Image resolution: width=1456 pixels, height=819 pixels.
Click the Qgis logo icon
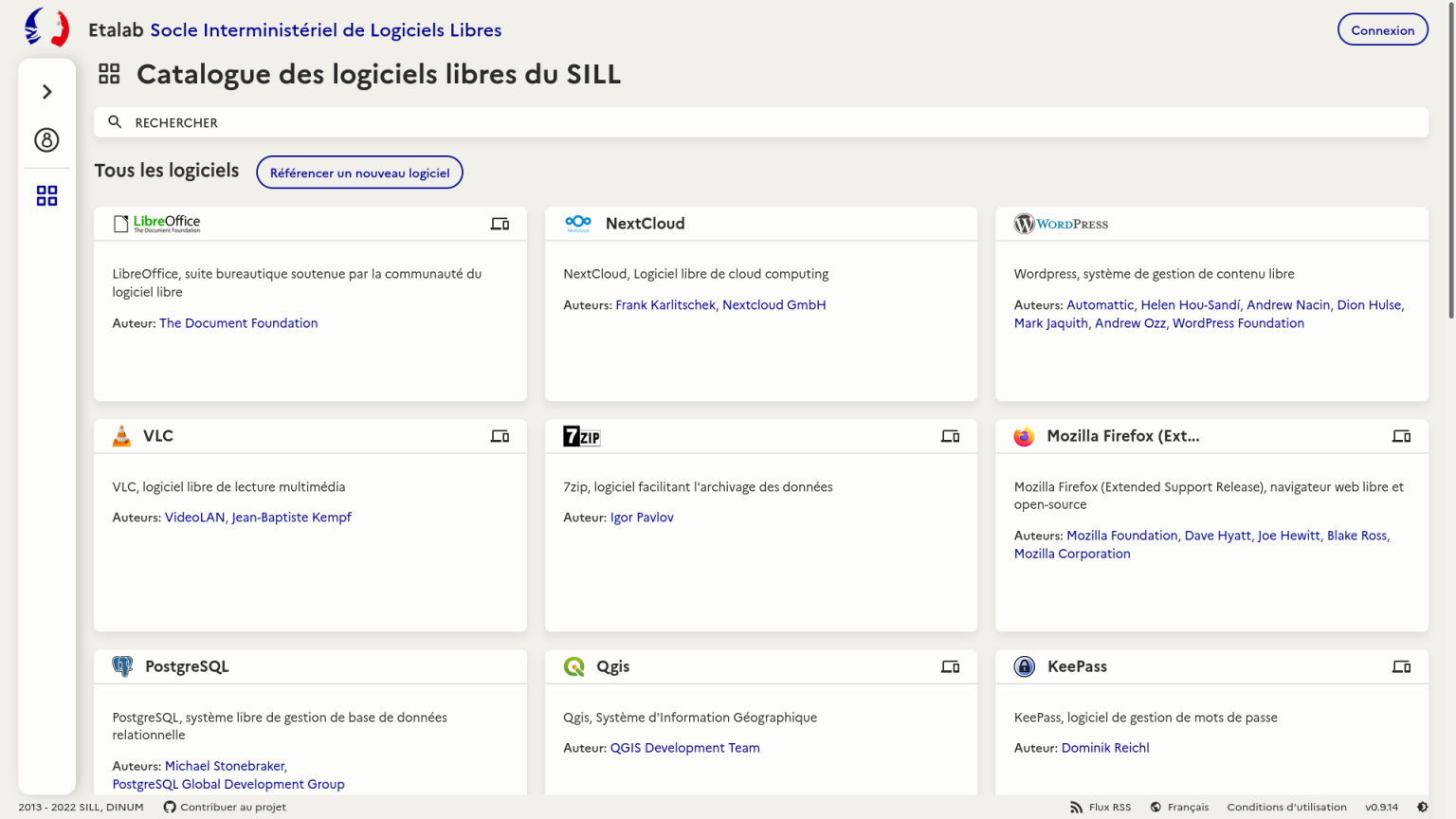tap(574, 666)
